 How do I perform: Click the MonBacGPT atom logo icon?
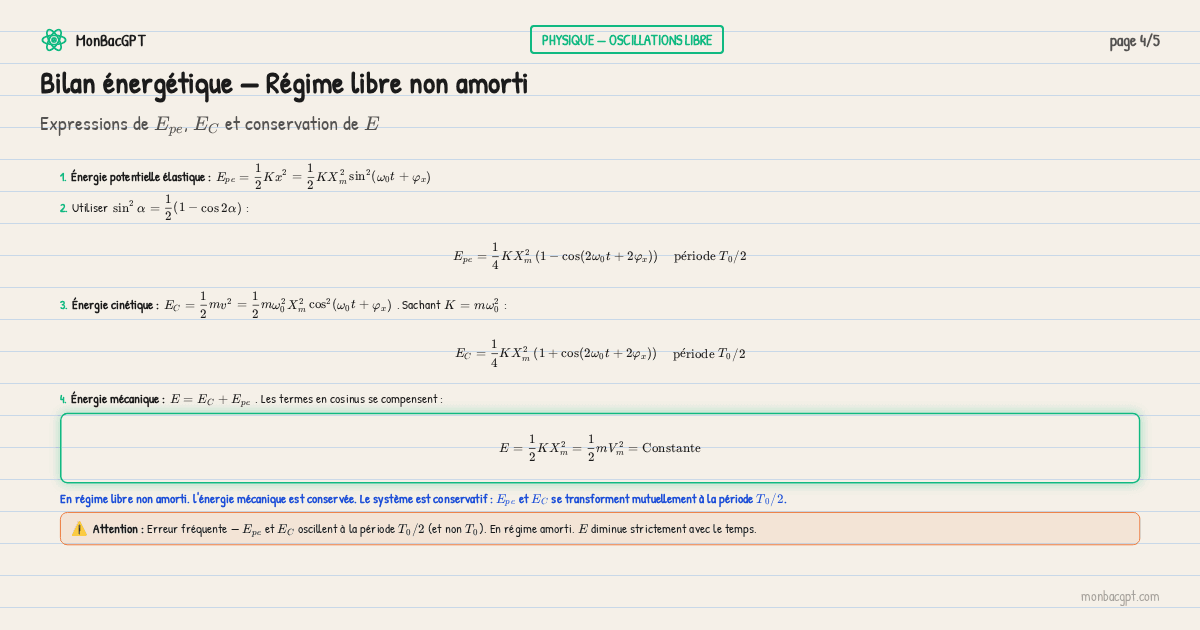pyautogui.click(x=53, y=40)
